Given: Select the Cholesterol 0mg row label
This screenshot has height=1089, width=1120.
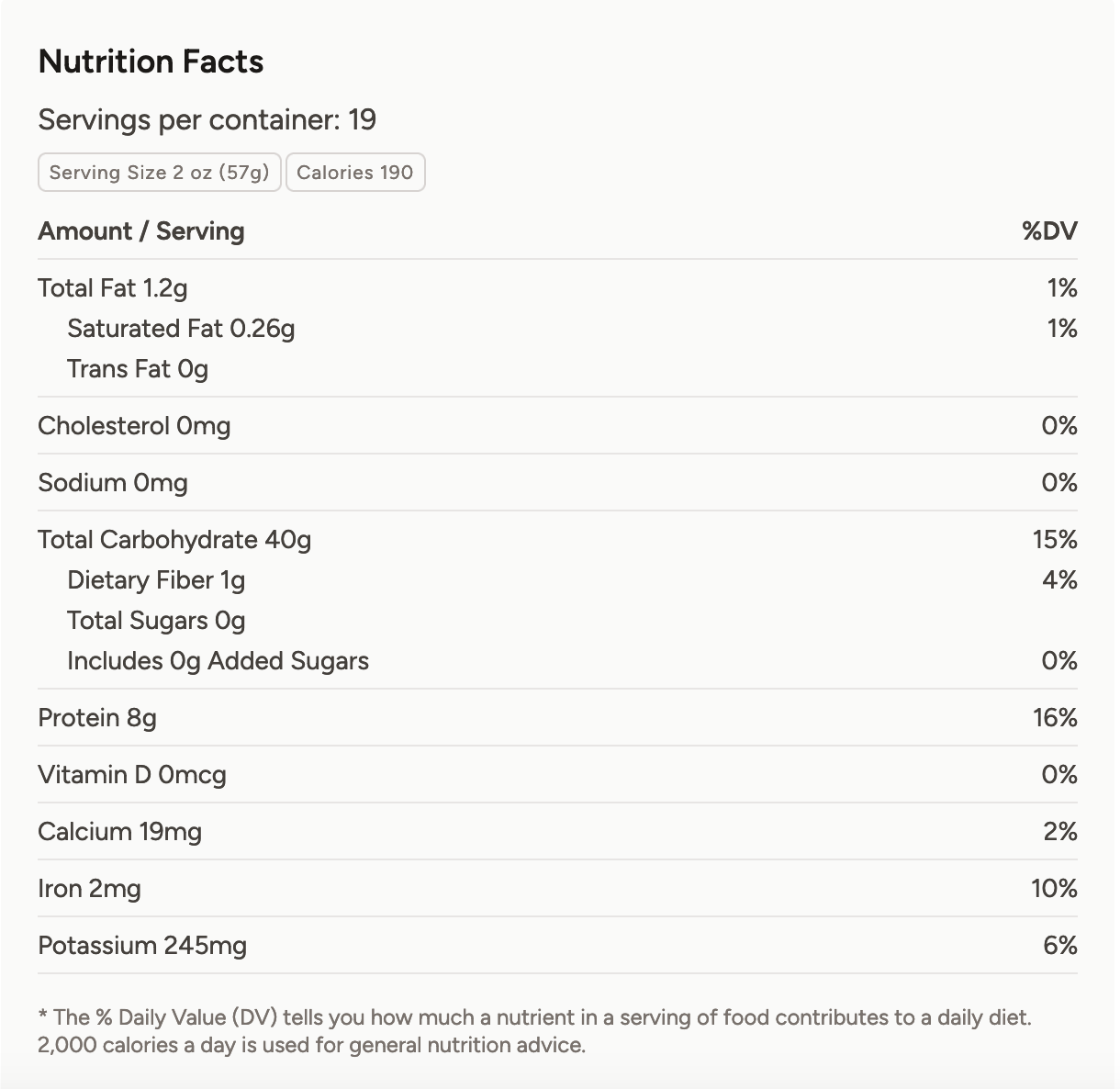Looking at the screenshot, I should pyautogui.click(x=134, y=426).
